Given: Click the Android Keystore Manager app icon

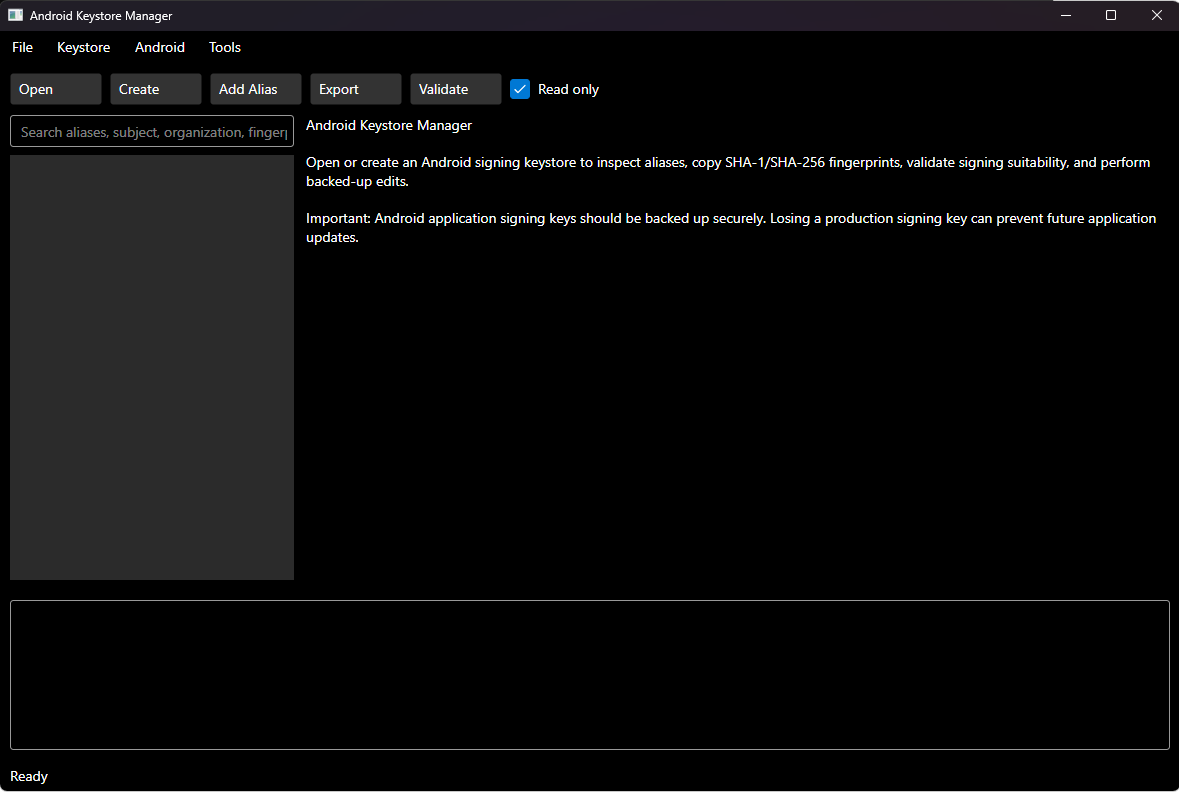Looking at the screenshot, I should pyautogui.click(x=15, y=15).
